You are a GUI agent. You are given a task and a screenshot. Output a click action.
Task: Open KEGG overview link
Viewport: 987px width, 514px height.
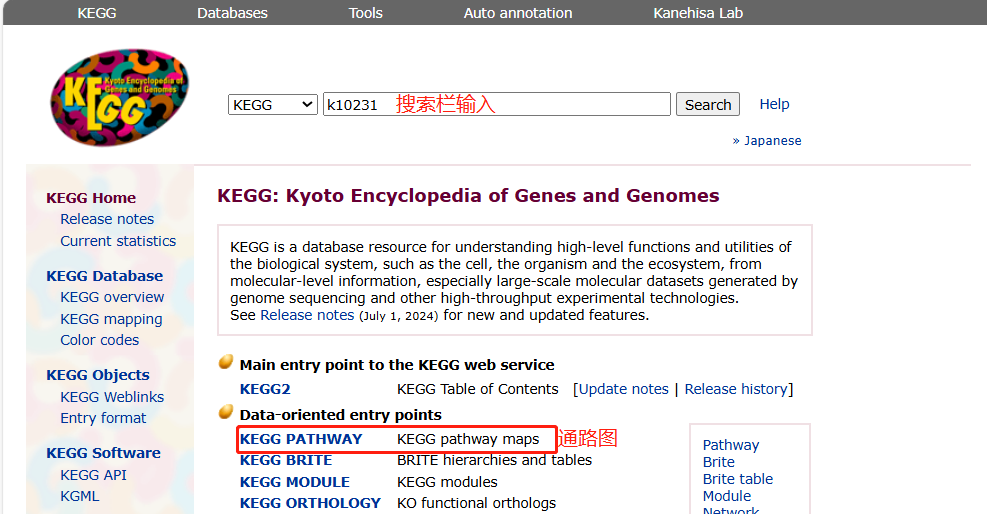tap(112, 297)
